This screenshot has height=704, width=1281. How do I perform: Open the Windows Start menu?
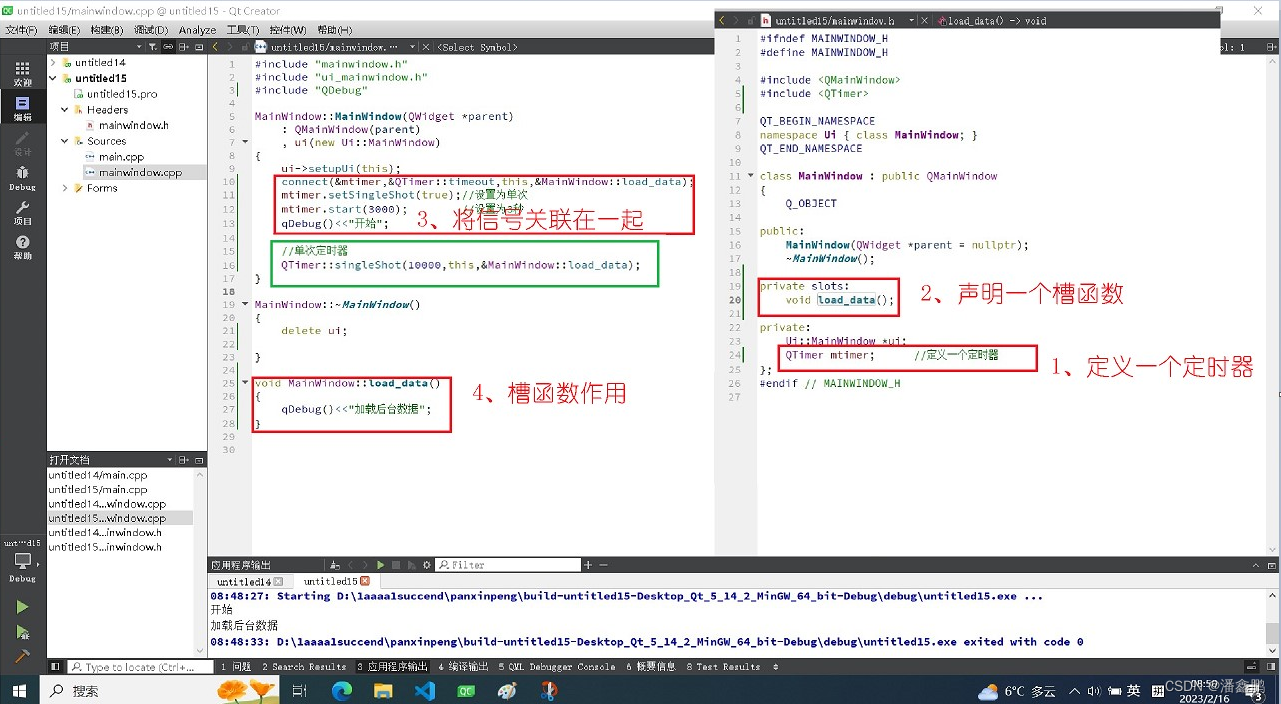(x=18, y=690)
